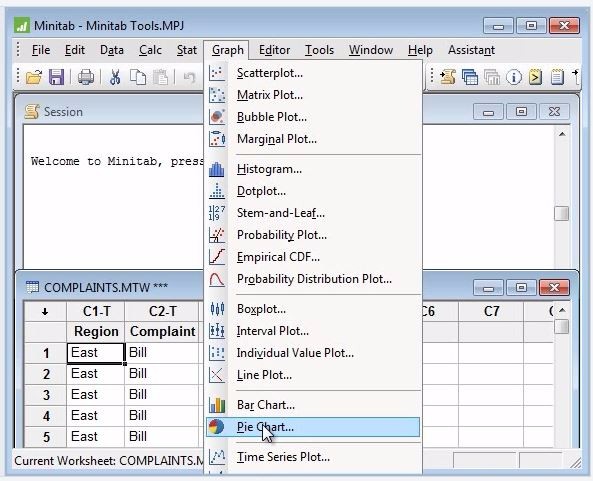The height and width of the screenshot is (481, 593).
Task: Click the ReportPad notepad toolbar icon
Action: point(557,77)
